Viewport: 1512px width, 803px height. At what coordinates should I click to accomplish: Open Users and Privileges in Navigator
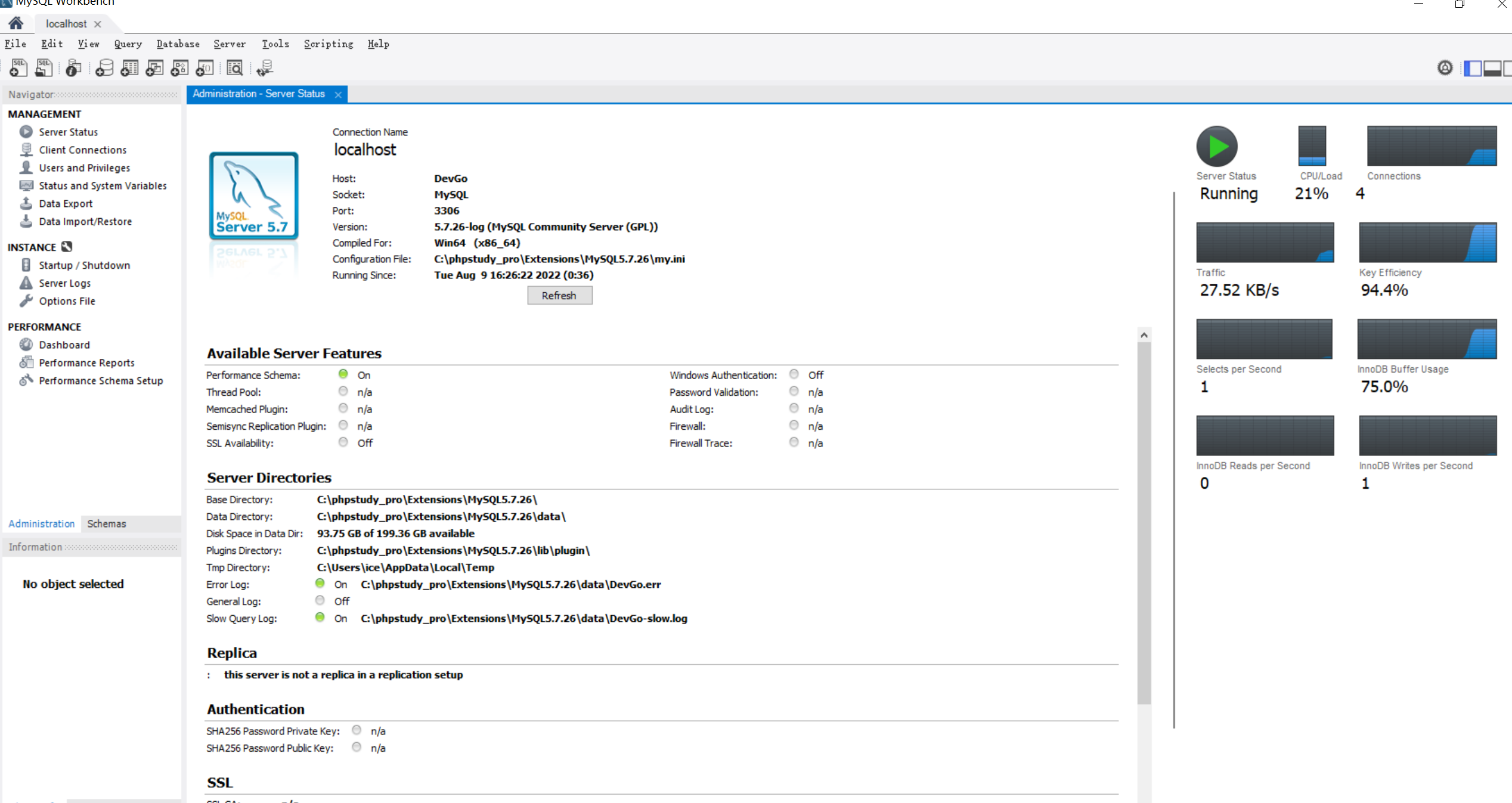[x=84, y=168]
